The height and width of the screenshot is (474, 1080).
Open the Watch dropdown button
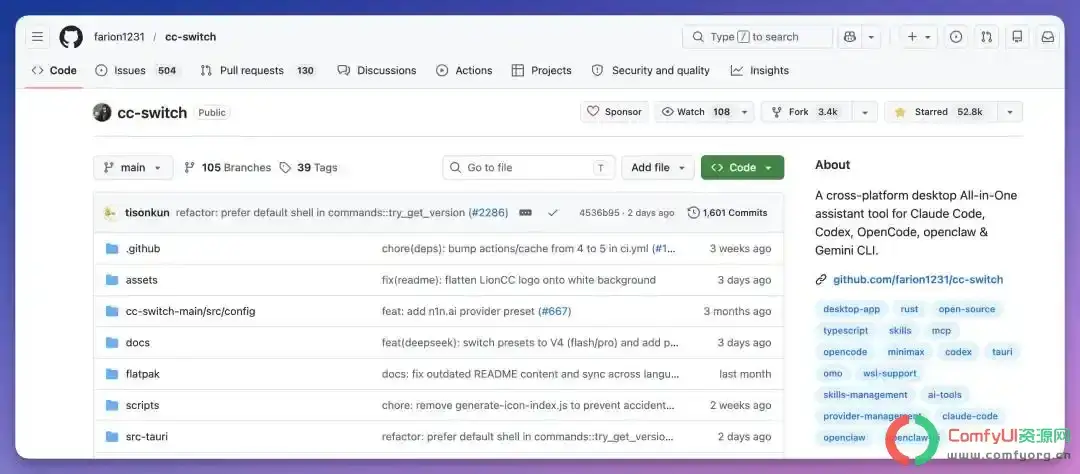[704, 112]
